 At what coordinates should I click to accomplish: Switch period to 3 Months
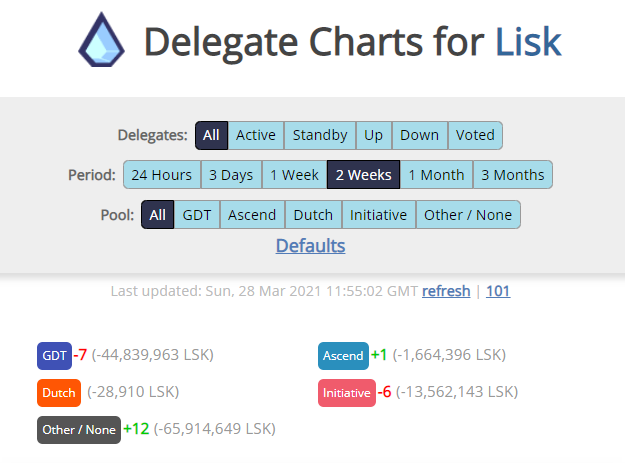click(513, 175)
